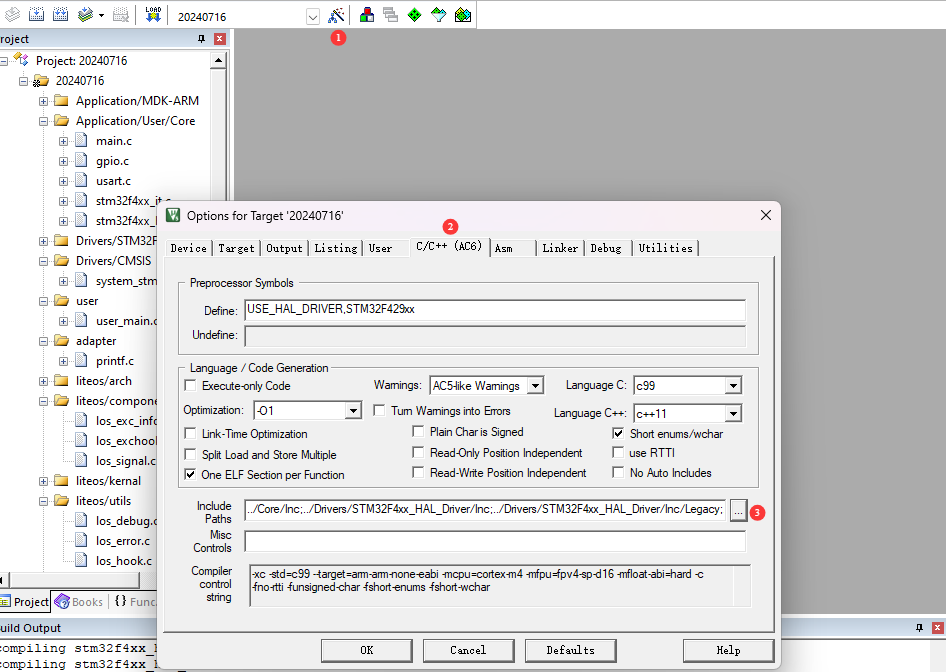Click the multi-project workspace toolbar icon
This screenshot has height=672, width=946.
[x=390, y=15]
